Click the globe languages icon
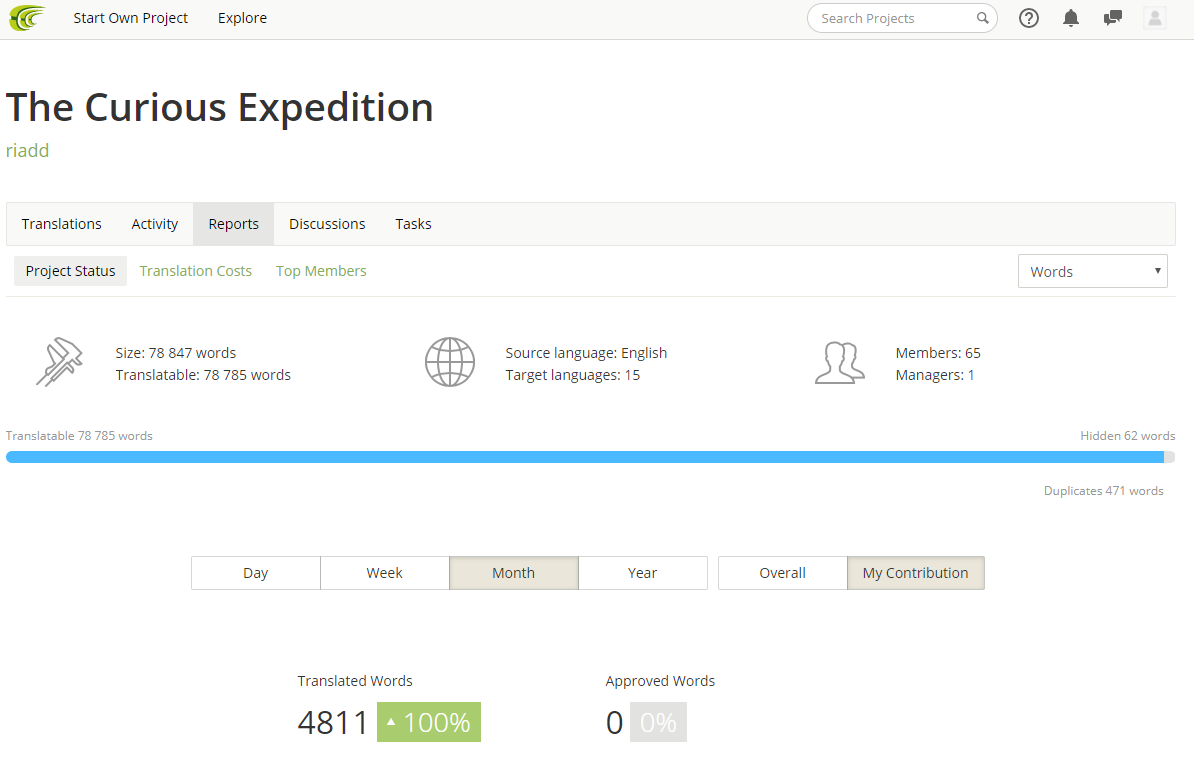Screen dimensions: 1194x772 click(x=450, y=362)
